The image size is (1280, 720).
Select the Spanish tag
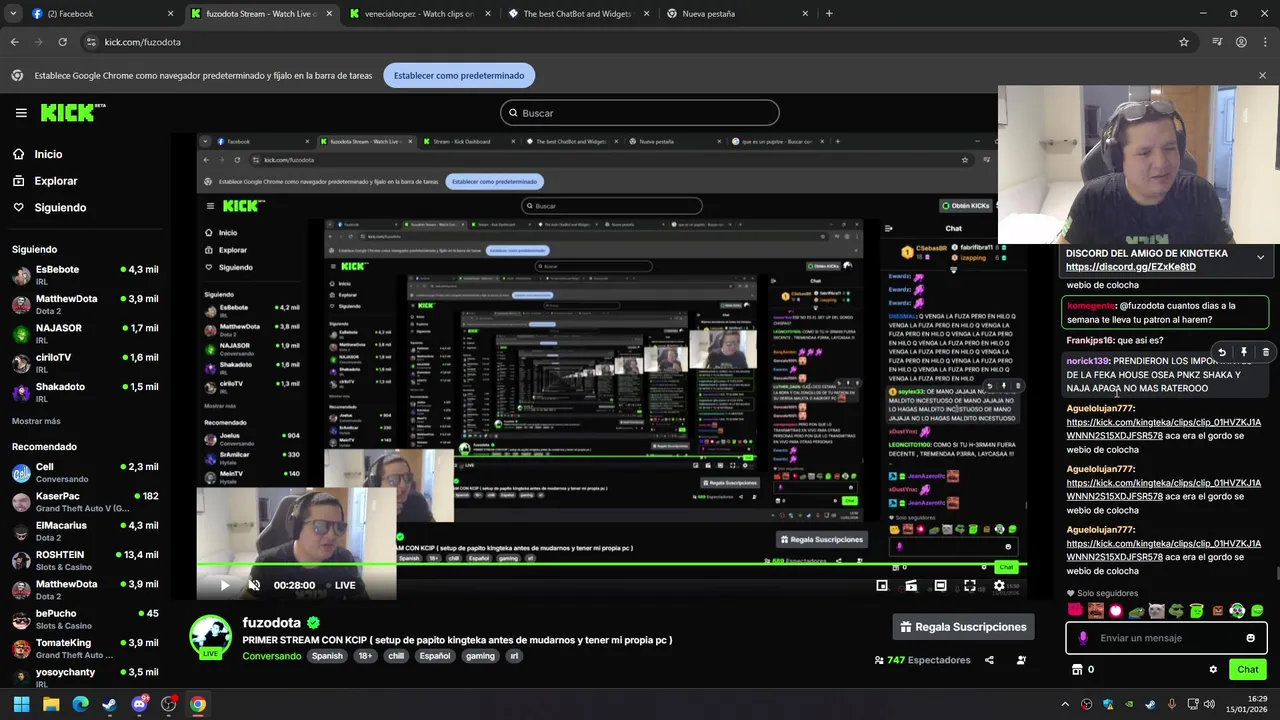pyautogui.click(x=327, y=656)
